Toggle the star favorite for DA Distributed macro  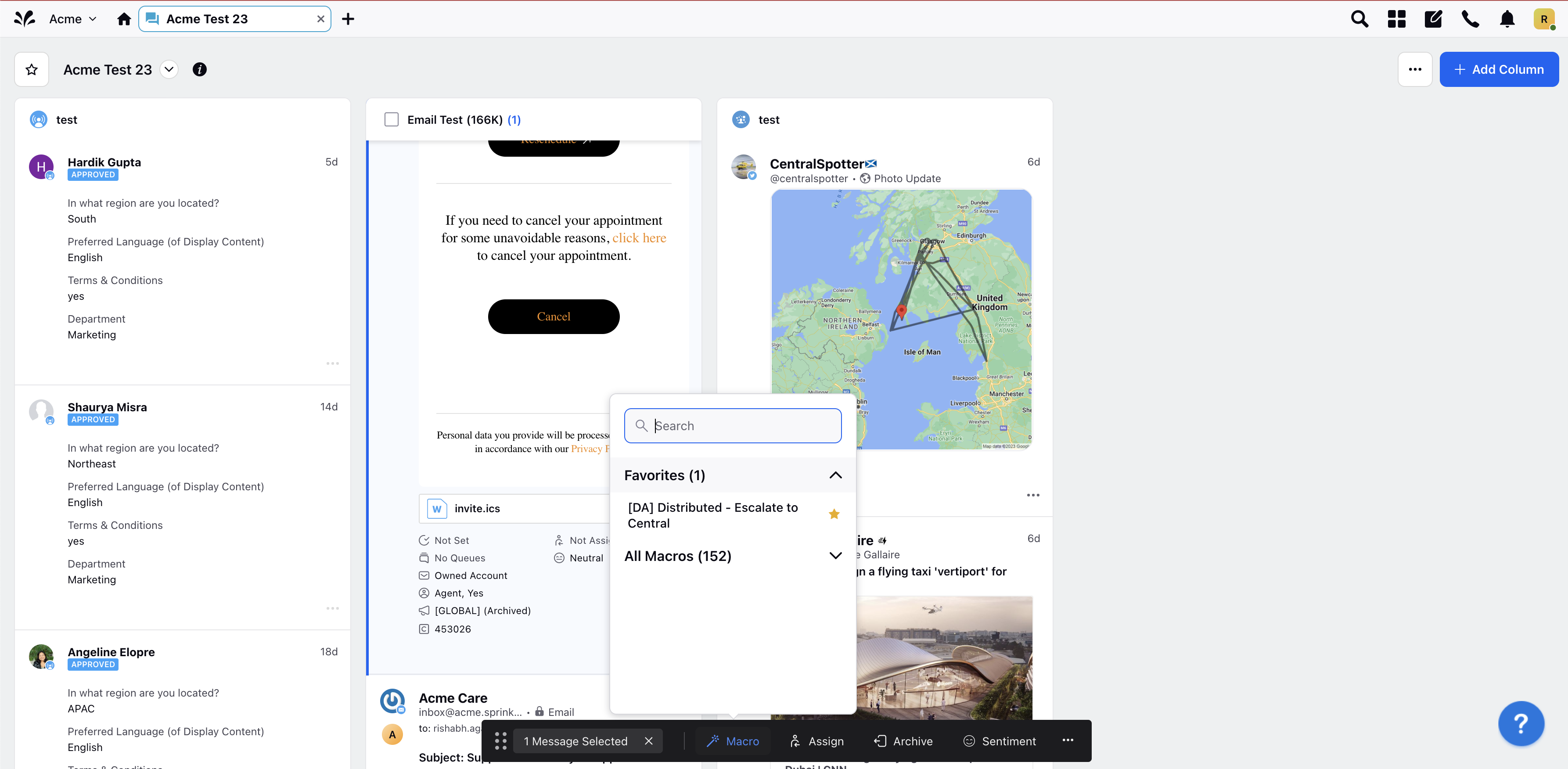[834, 514]
